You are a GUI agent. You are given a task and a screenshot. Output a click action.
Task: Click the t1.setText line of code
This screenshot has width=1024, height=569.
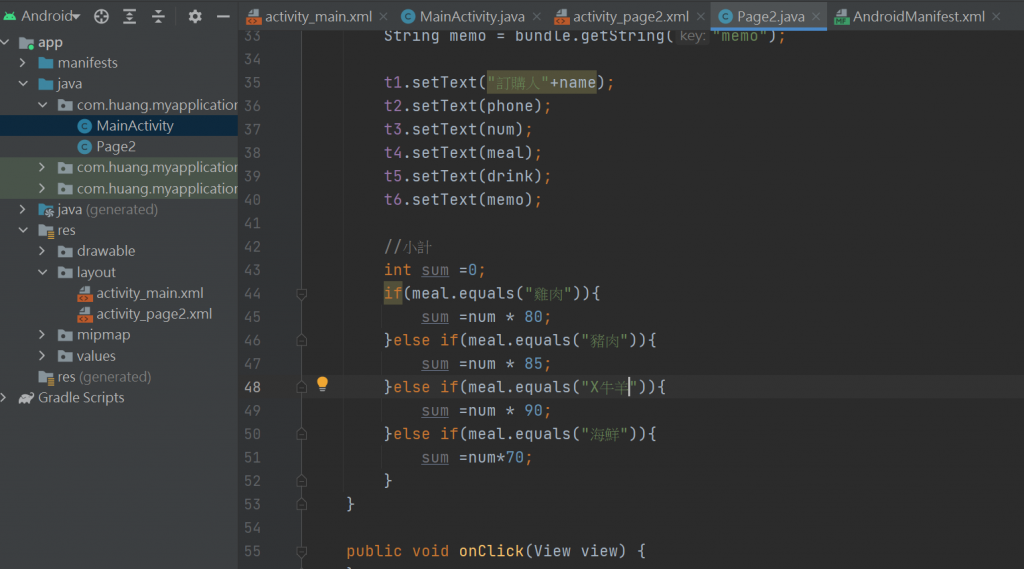click(x=499, y=83)
